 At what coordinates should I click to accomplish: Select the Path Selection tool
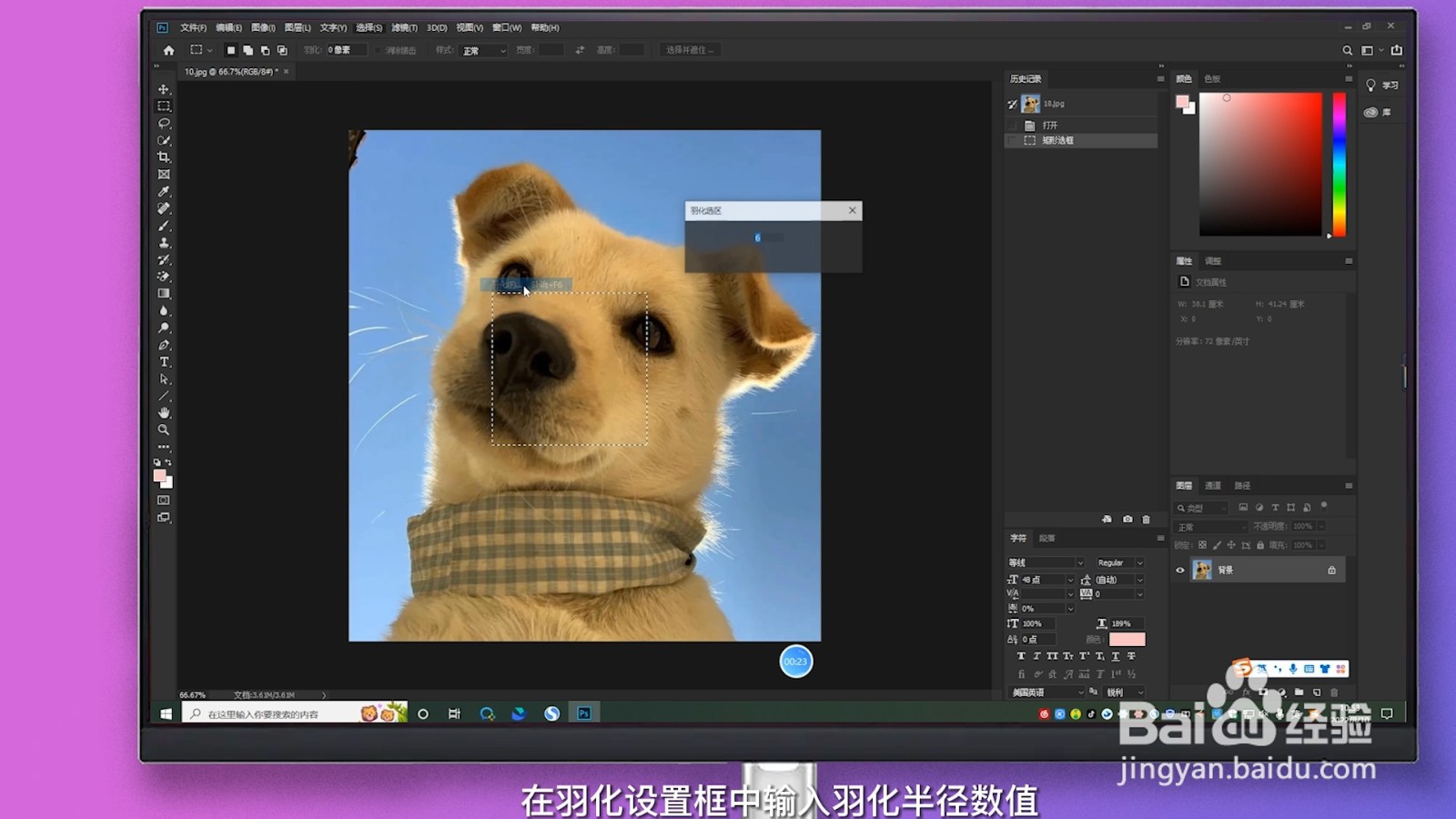(164, 379)
